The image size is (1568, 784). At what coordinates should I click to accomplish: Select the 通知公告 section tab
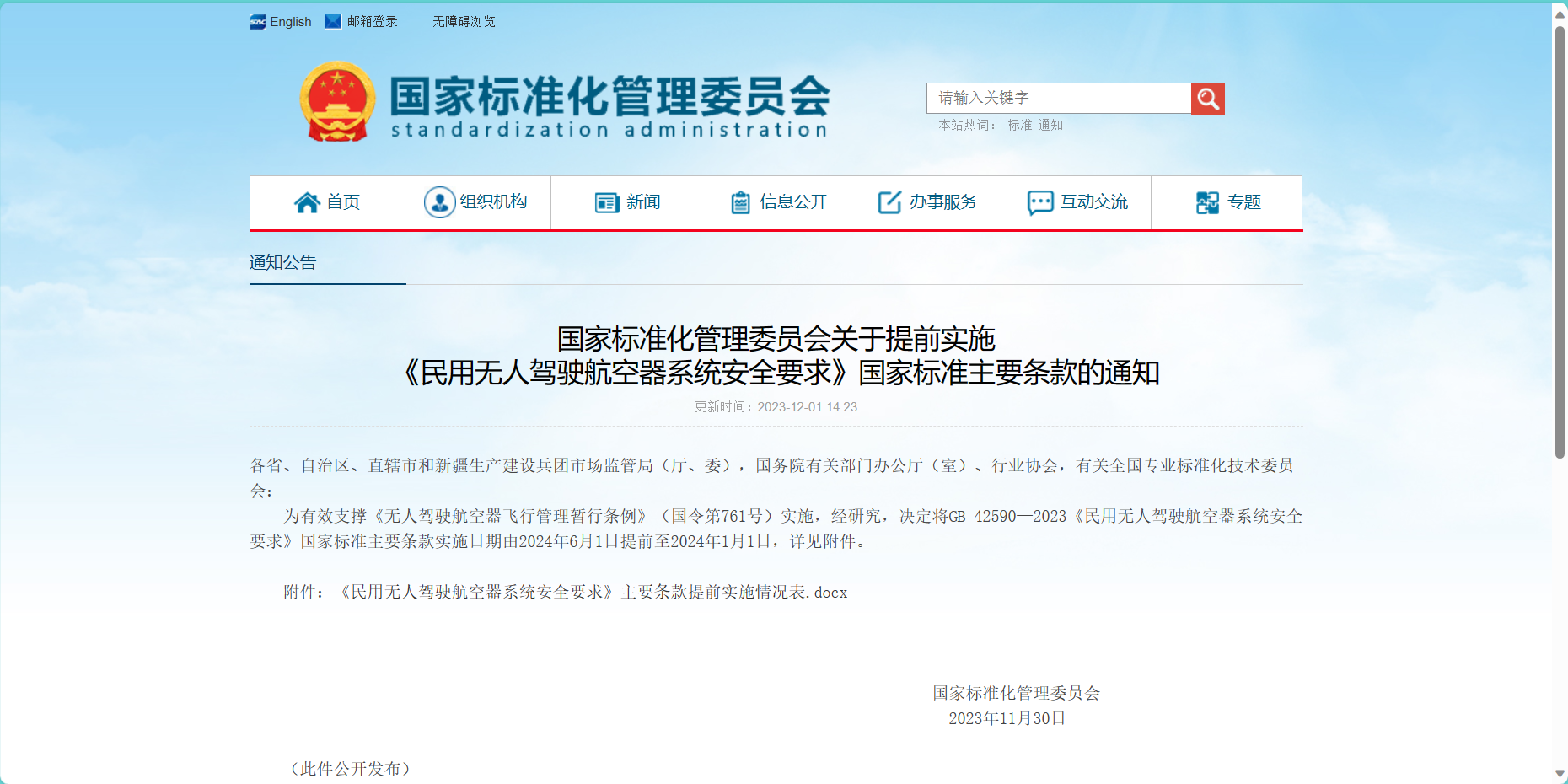pos(283,263)
